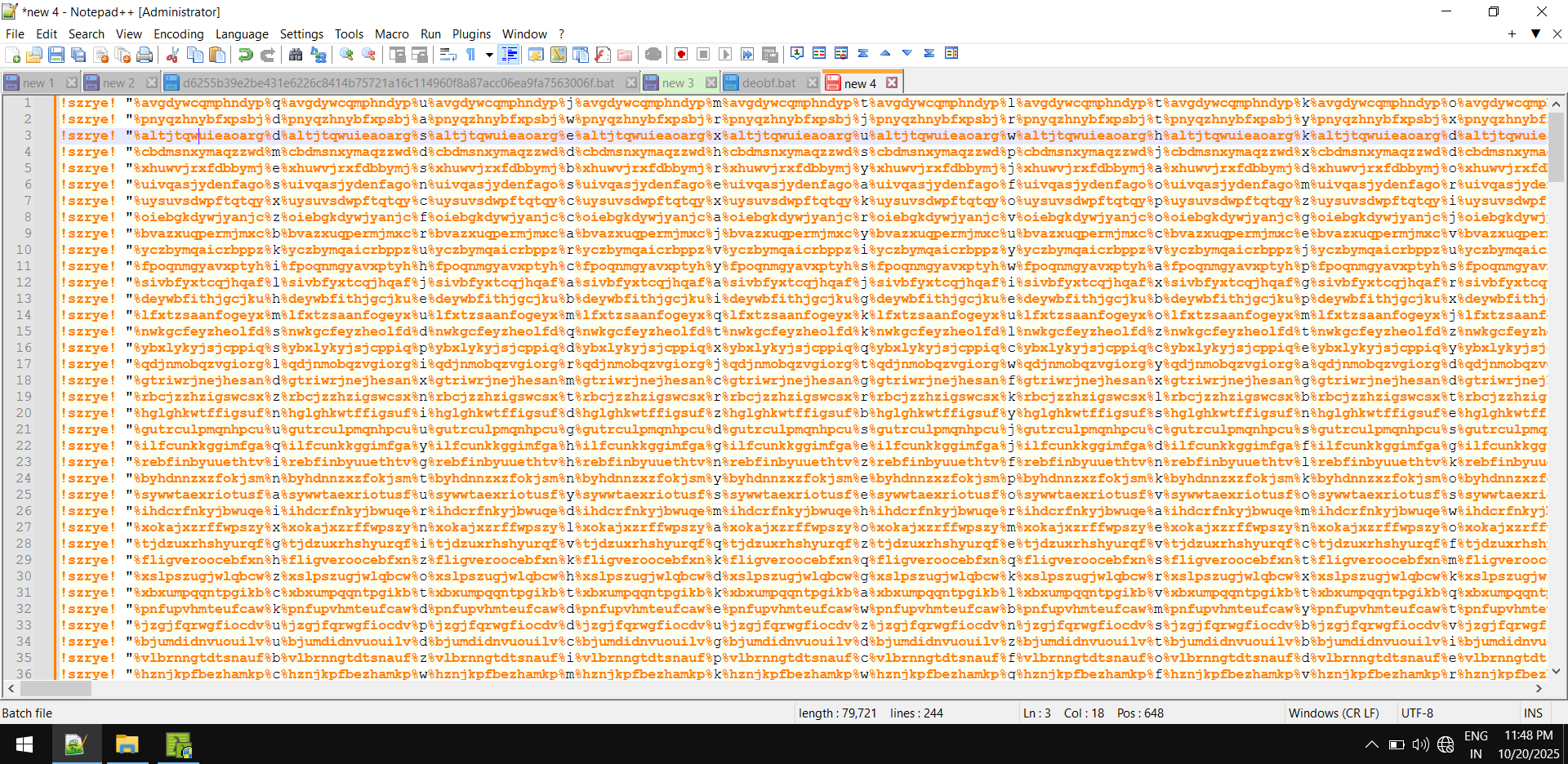Click the Undo arrow icon
Viewport: 1568px width, 764px height.
(x=245, y=55)
